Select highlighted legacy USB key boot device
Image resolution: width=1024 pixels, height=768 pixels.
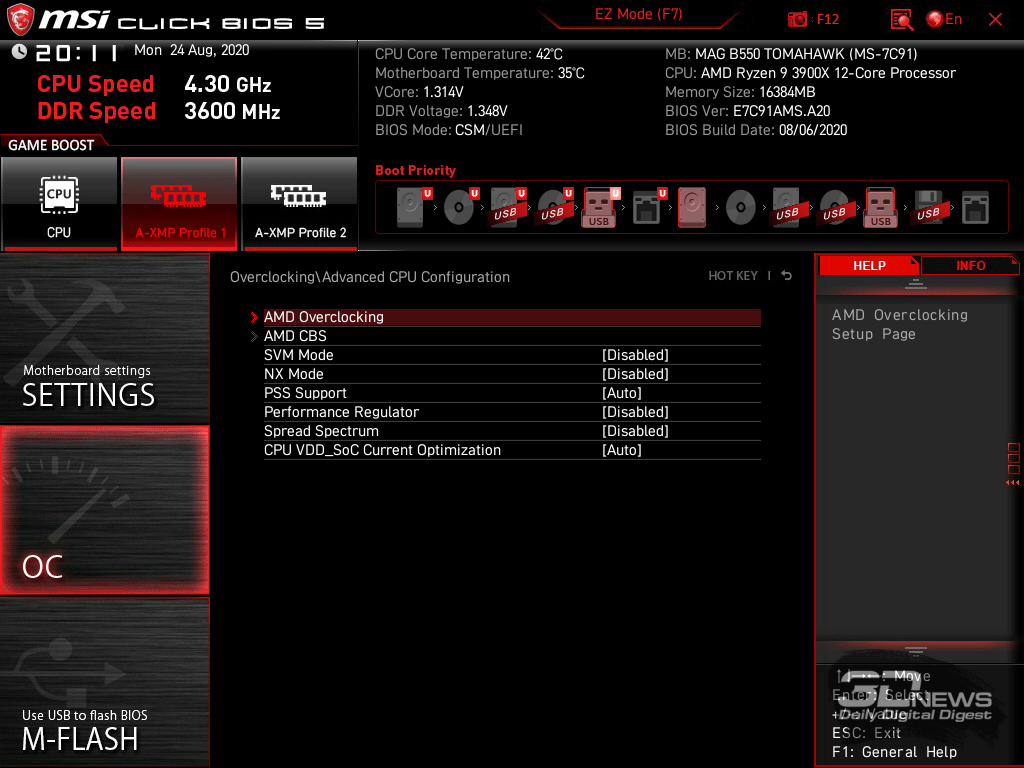click(x=881, y=207)
